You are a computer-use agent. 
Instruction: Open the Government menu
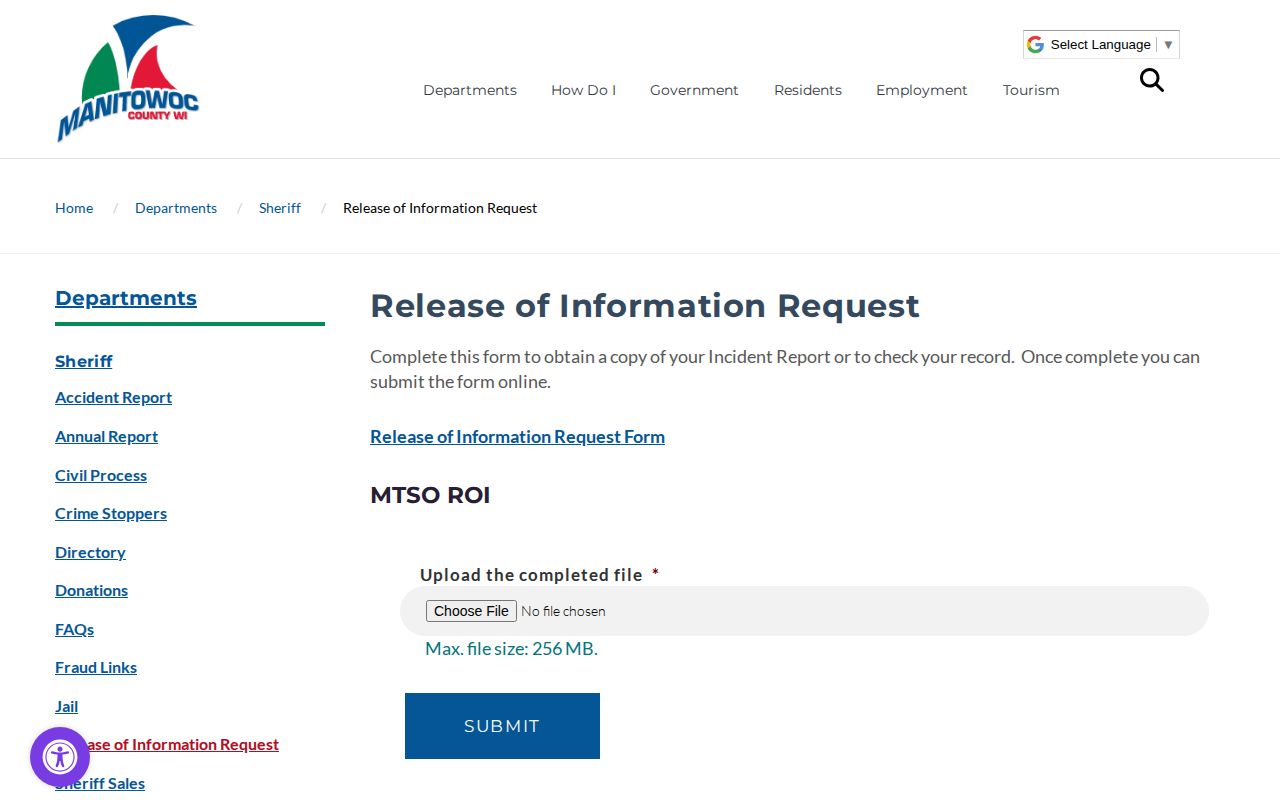pos(694,90)
